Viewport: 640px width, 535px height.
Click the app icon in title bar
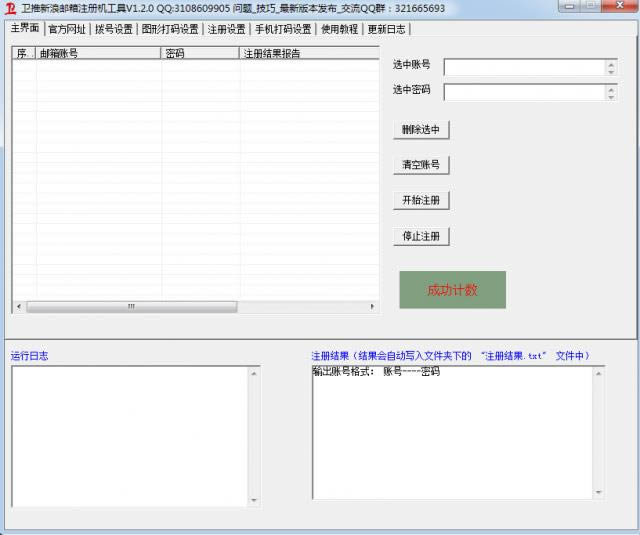click(x=10, y=8)
